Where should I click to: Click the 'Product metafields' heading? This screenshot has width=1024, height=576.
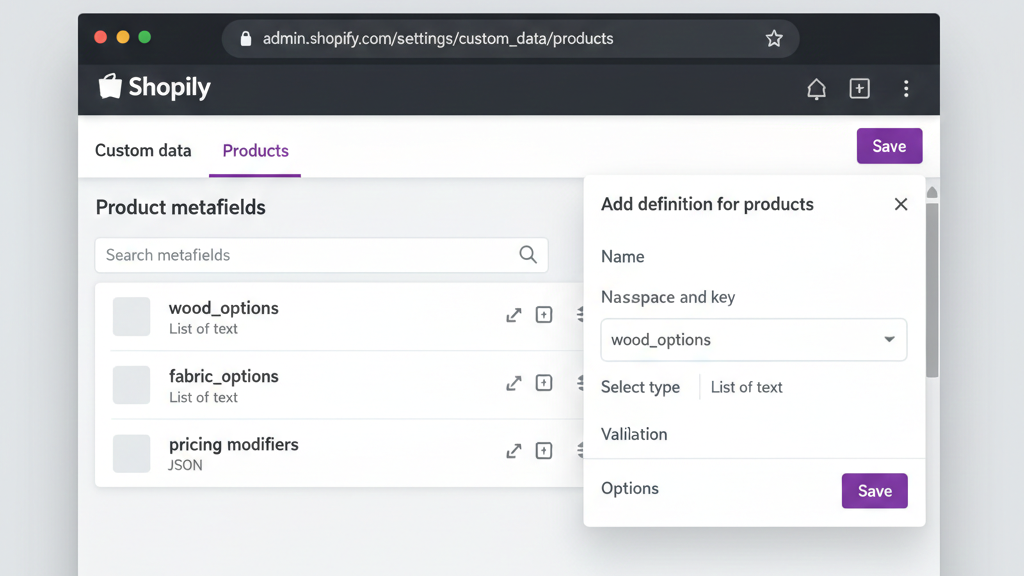coord(180,207)
